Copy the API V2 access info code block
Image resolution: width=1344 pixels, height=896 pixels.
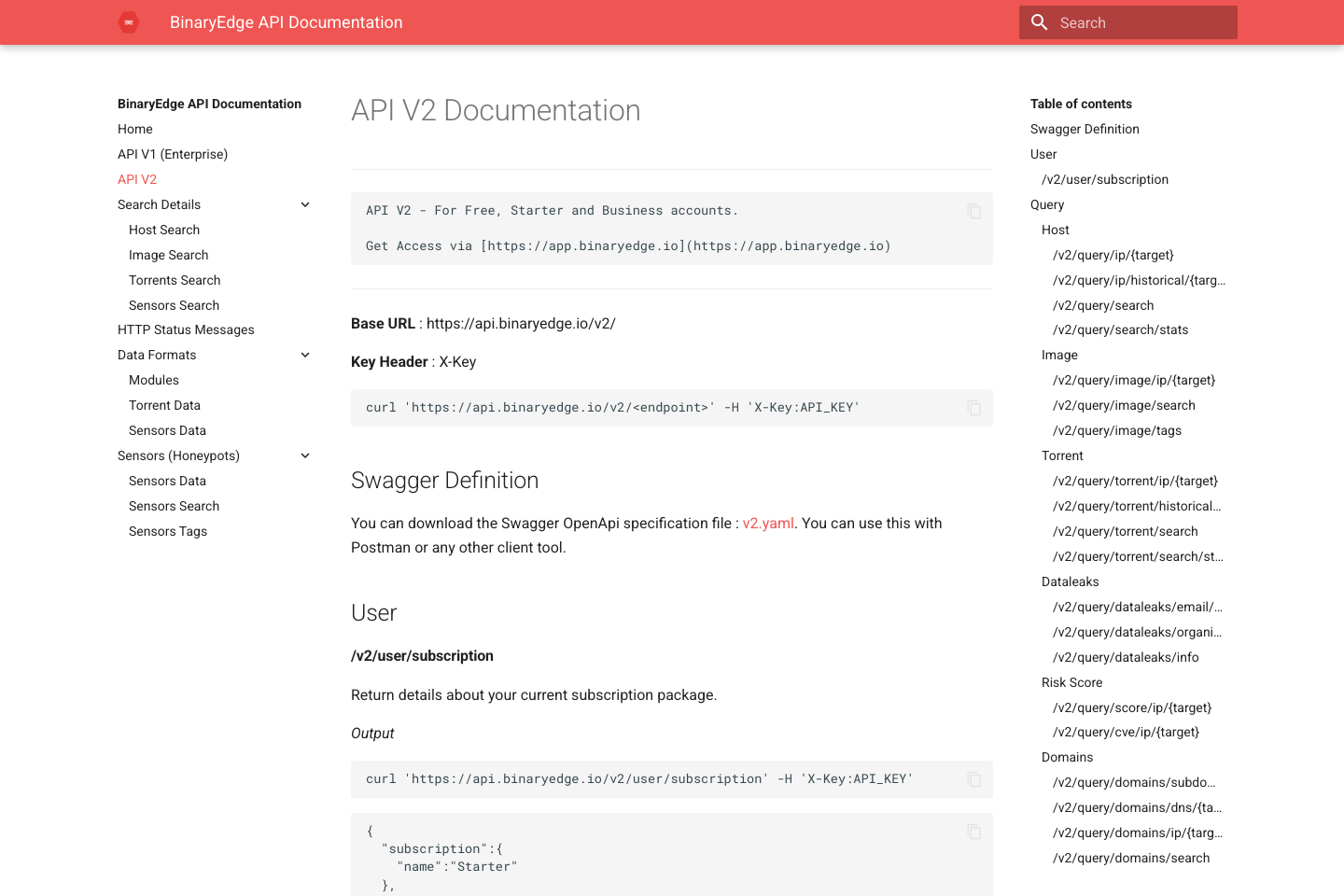click(x=973, y=212)
